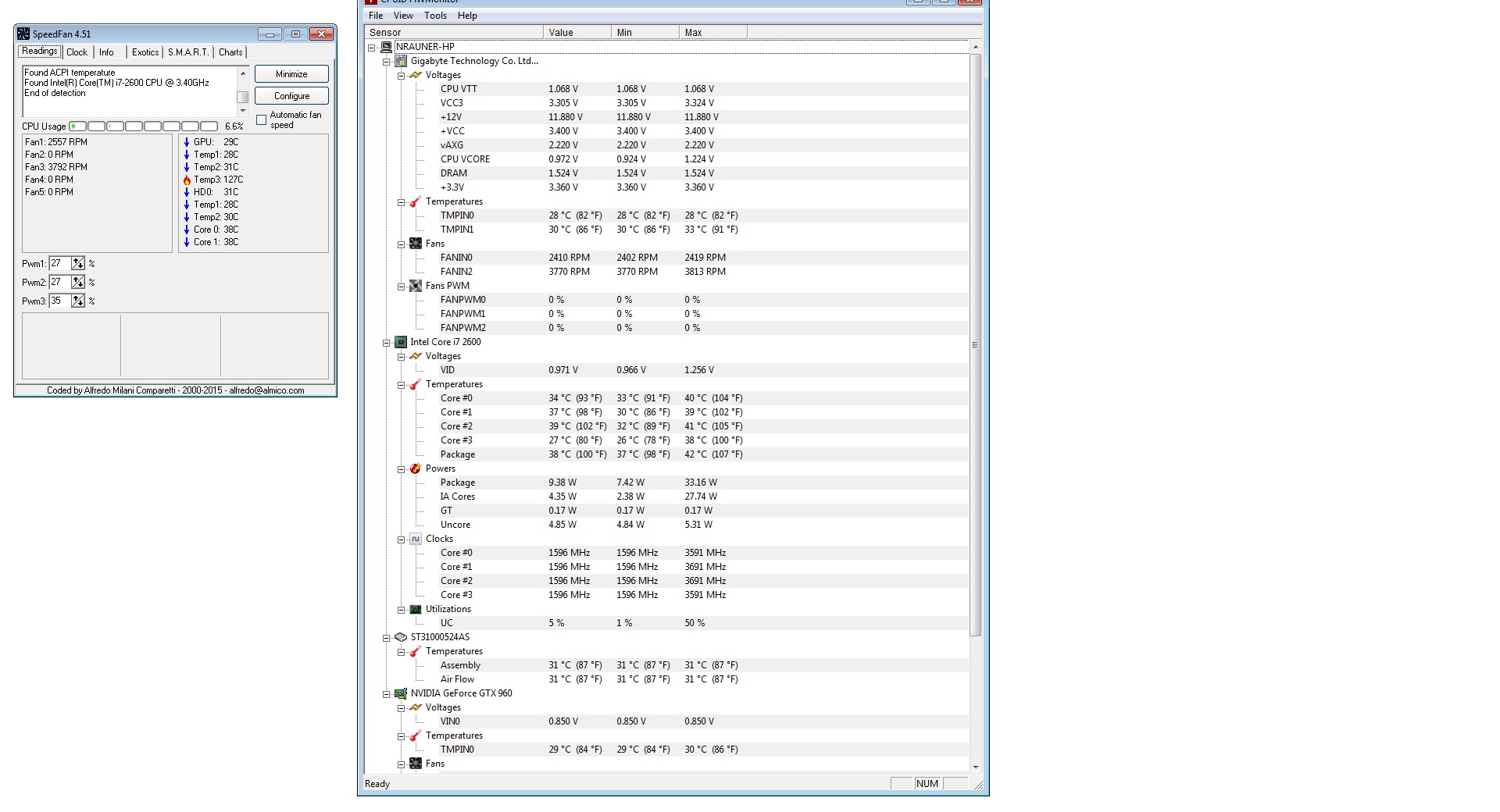Click the HWMonitor scrollbar down arrow
This screenshot has width=1500, height=812.
[975, 767]
